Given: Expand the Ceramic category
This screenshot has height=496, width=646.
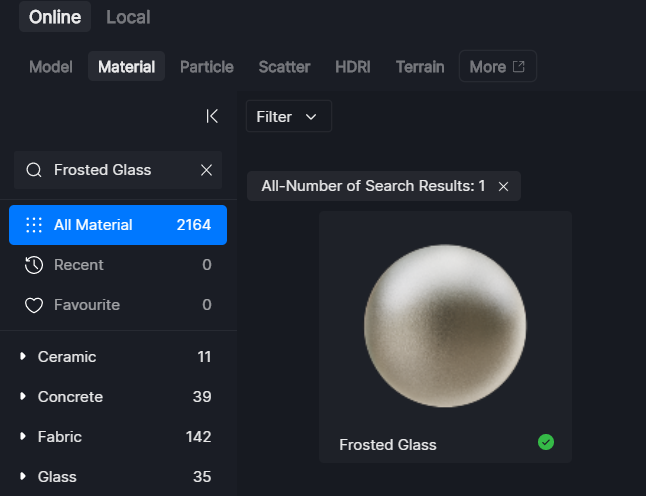Looking at the screenshot, I should pyautogui.click(x=23, y=357).
